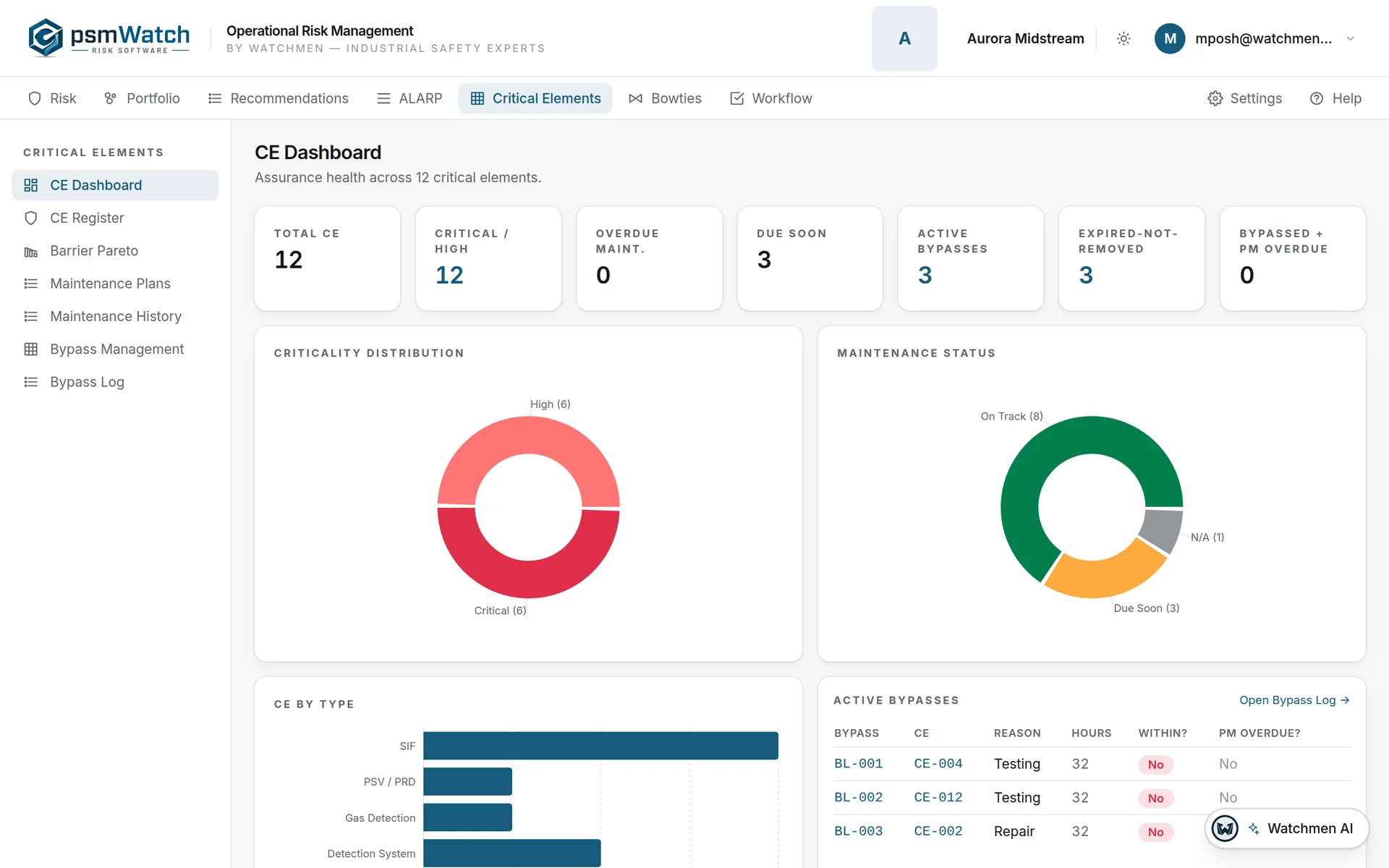The height and width of the screenshot is (868, 1389).
Task: Click the Bypassed + PM Overdue card
Action: coord(1293,258)
